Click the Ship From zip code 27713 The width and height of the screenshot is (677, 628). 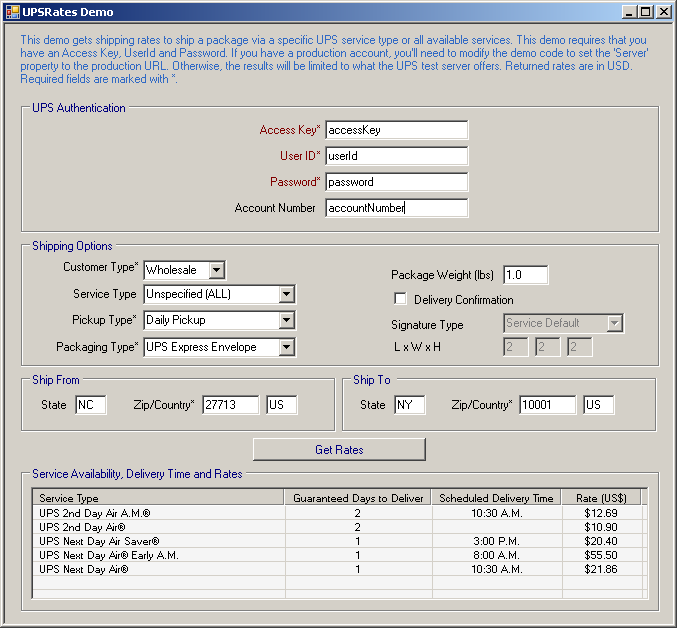pos(231,405)
